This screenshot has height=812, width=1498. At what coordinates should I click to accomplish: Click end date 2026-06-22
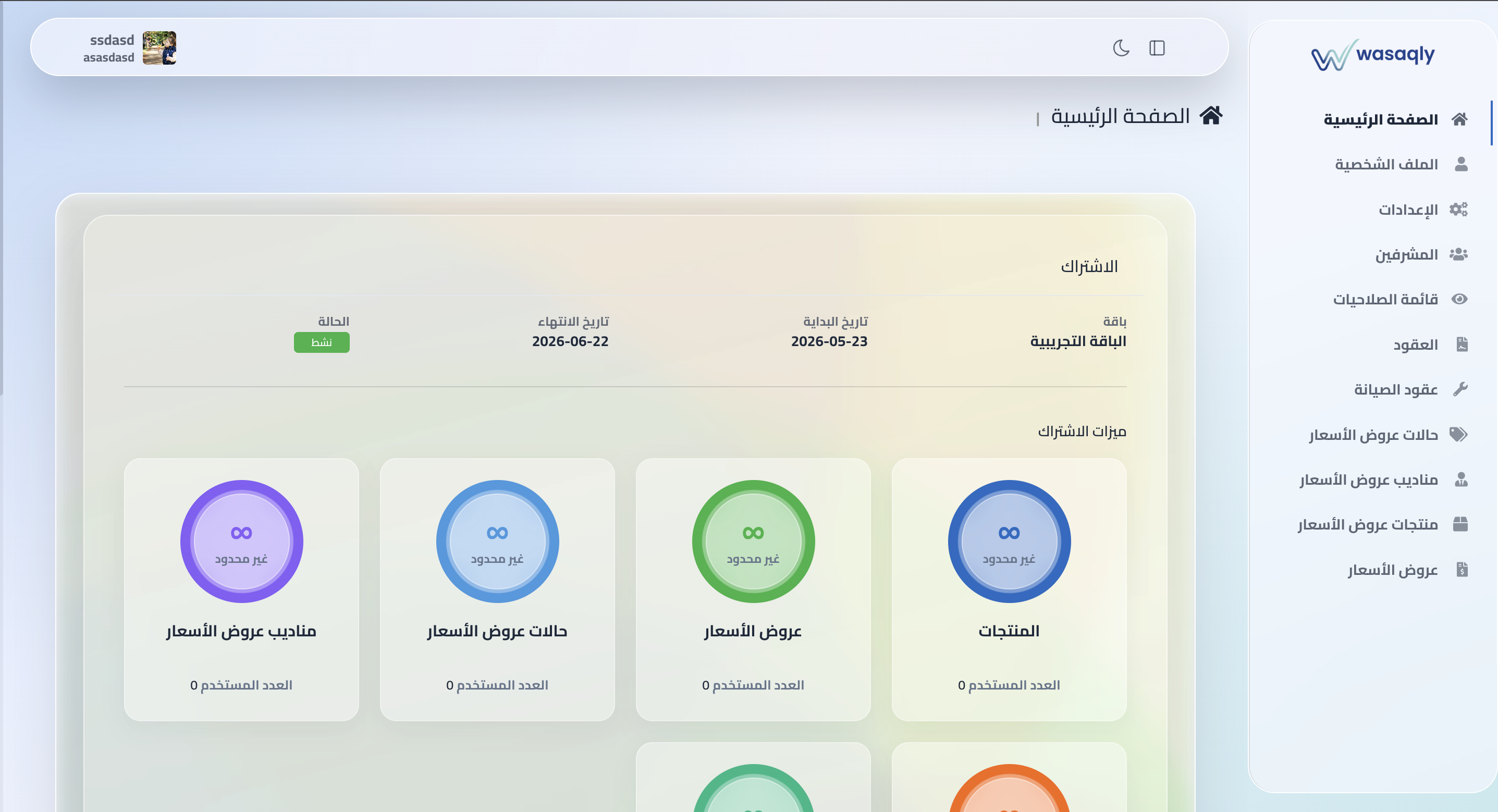(570, 341)
